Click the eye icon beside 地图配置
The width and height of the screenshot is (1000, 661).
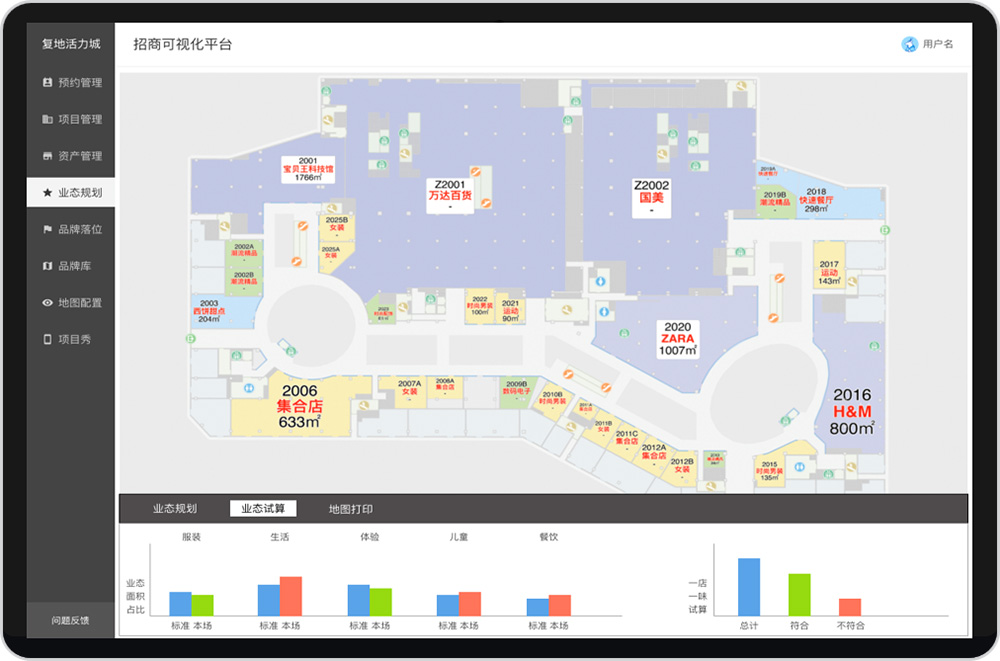pyautogui.click(x=47, y=303)
